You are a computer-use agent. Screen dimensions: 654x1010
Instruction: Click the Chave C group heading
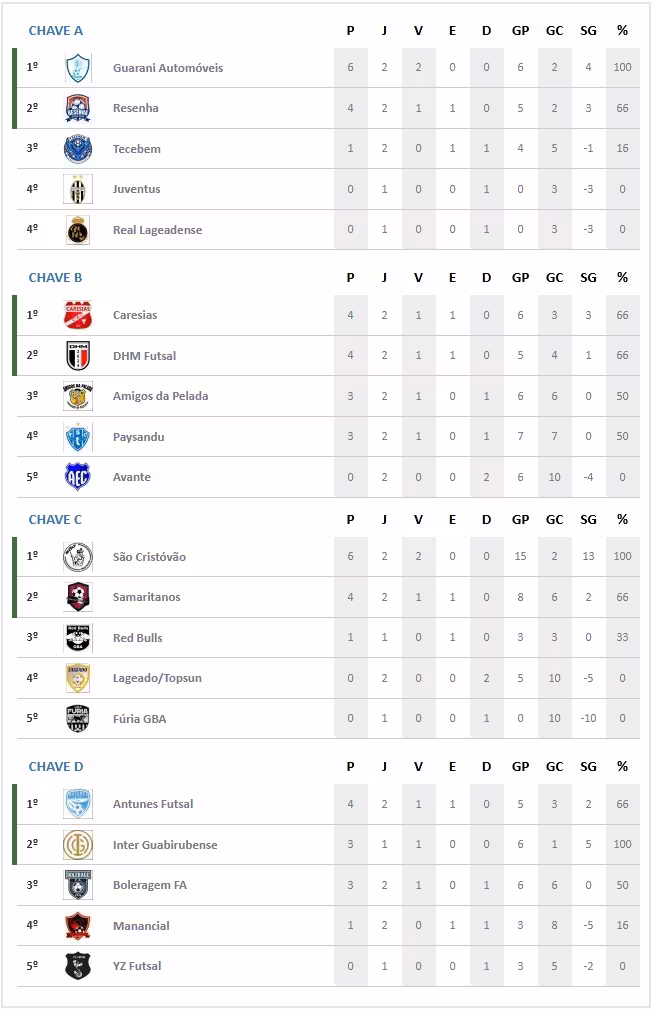(x=56, y=520)
